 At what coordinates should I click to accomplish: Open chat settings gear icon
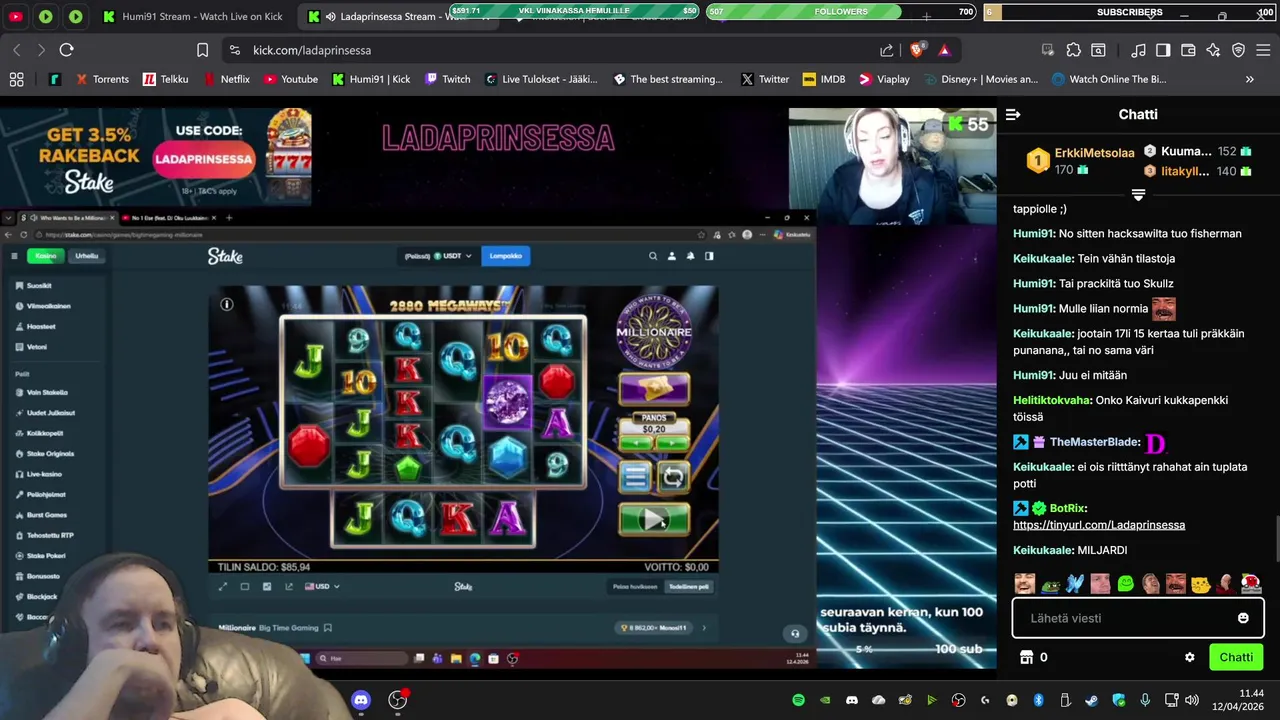(x=1189, y=657)
